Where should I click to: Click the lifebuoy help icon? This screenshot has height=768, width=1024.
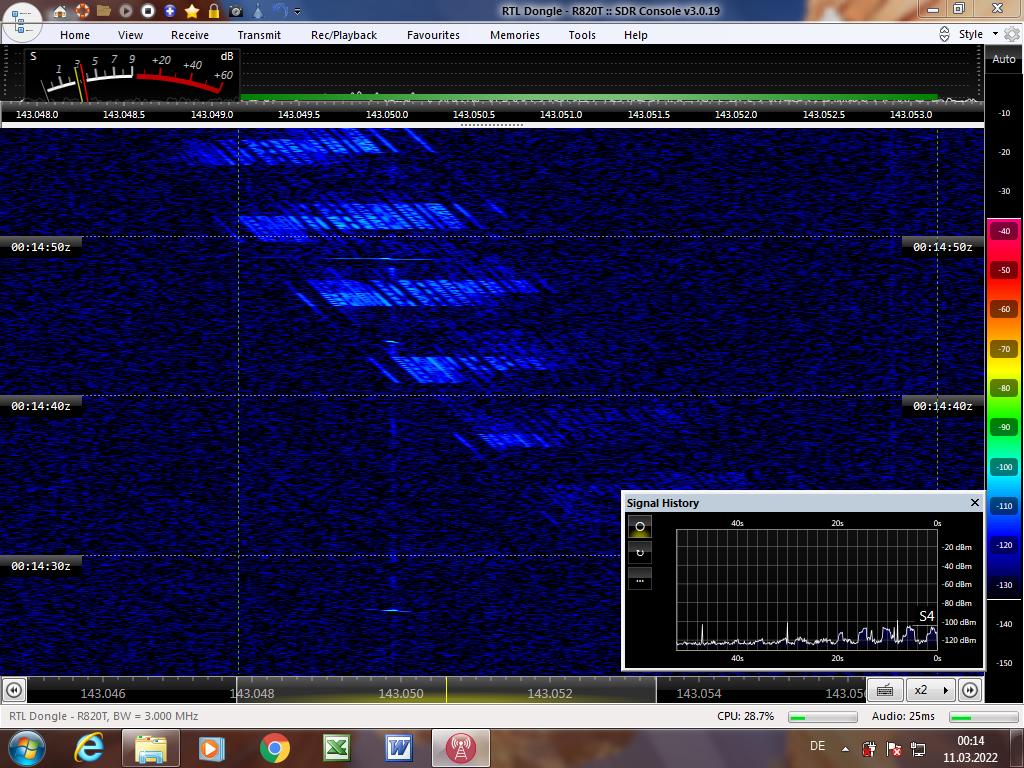click(82, 11)
